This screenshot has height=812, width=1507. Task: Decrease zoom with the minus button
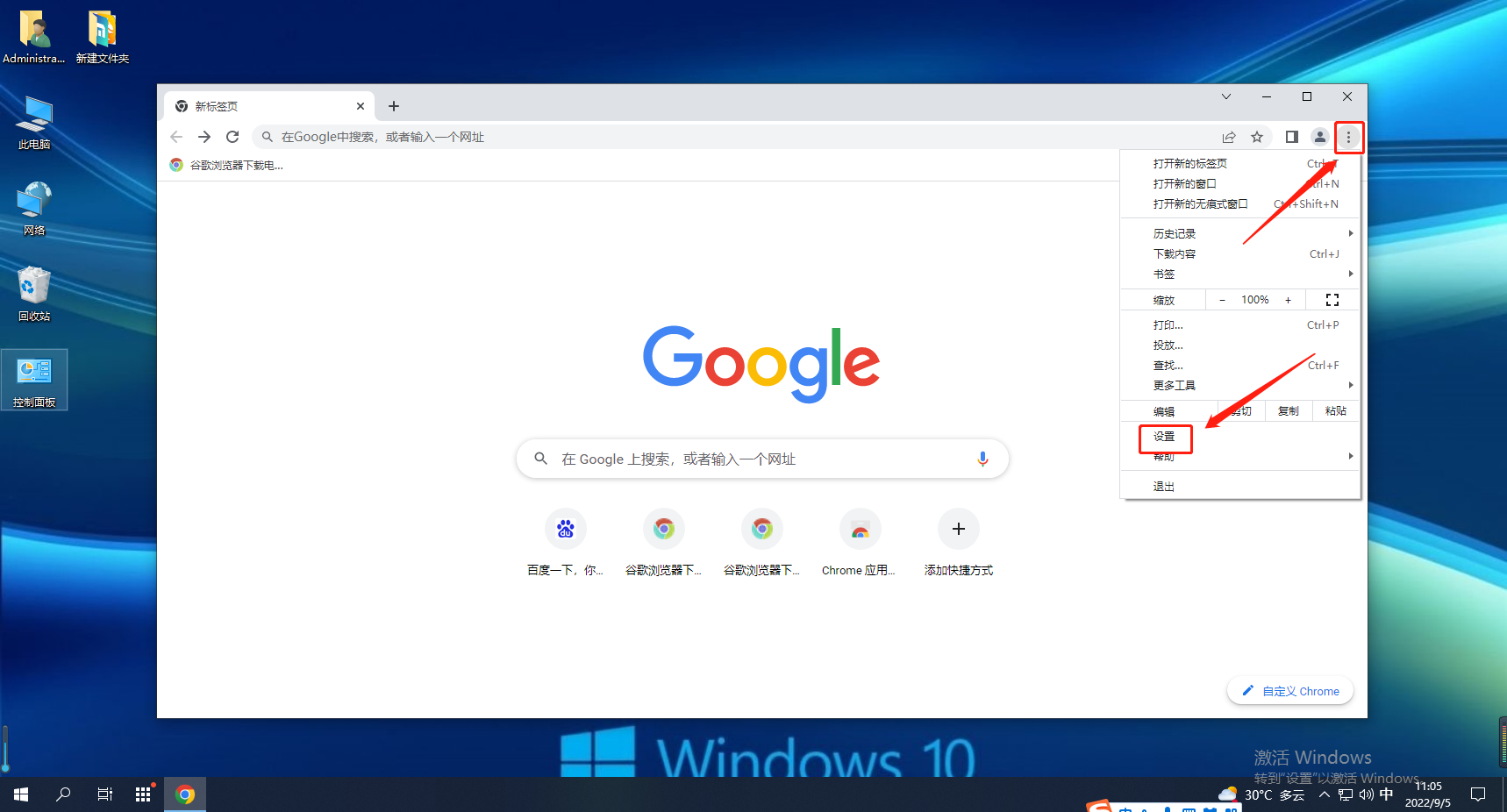point(1222,300)
